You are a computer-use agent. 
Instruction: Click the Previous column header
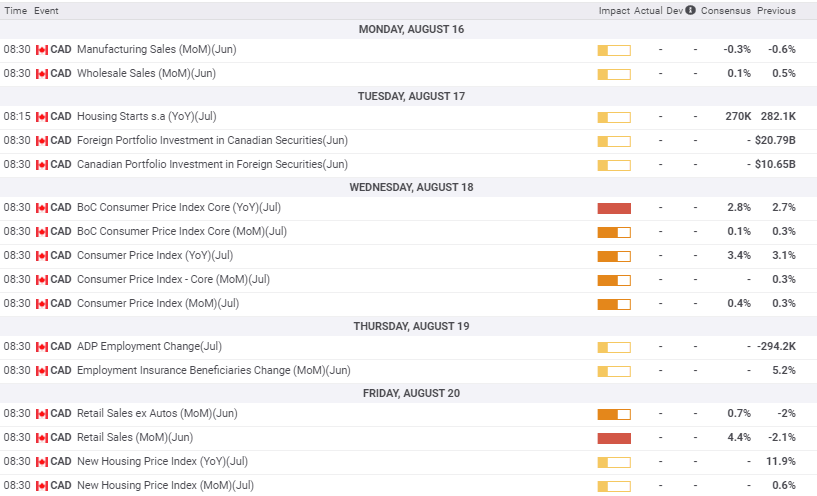776,11
